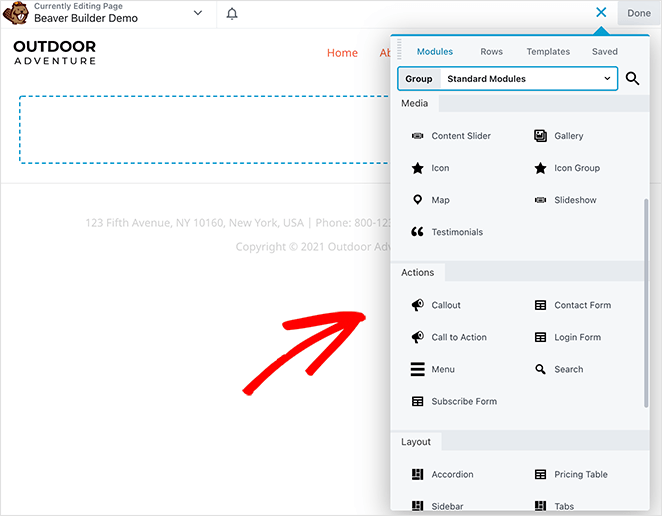Image resolution: width=662 pixels, height=516 pixels.
Task: Click the Contact Form label
Action: [583, 305]
